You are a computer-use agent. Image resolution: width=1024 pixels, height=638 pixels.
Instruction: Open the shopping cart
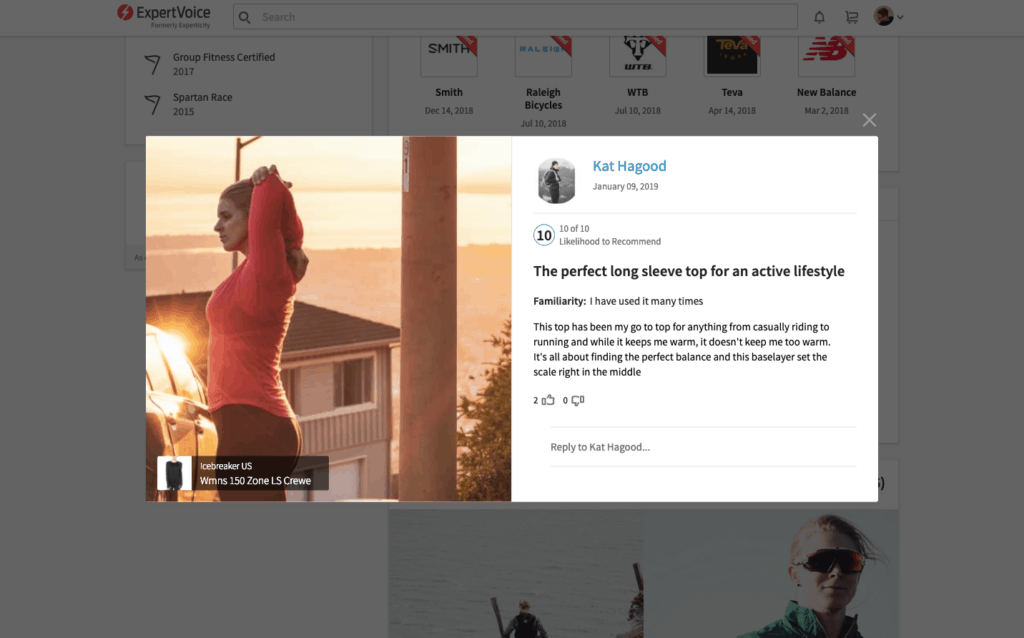point(851,17)
